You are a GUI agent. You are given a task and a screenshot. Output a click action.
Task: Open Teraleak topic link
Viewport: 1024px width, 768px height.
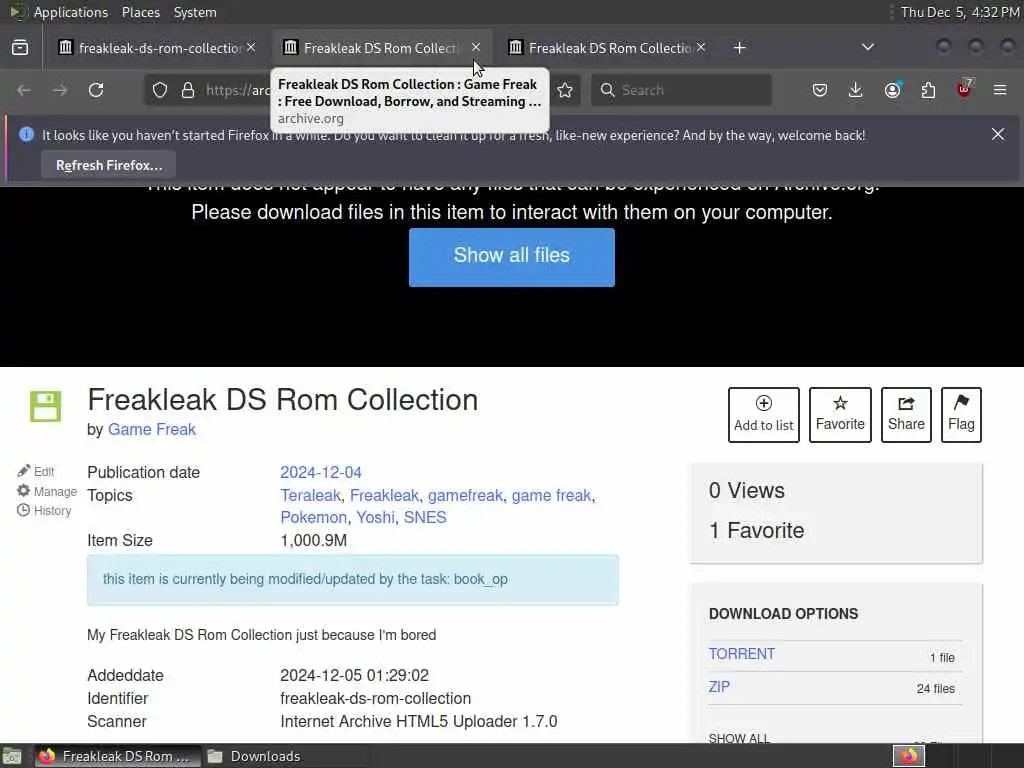[310, 495]
